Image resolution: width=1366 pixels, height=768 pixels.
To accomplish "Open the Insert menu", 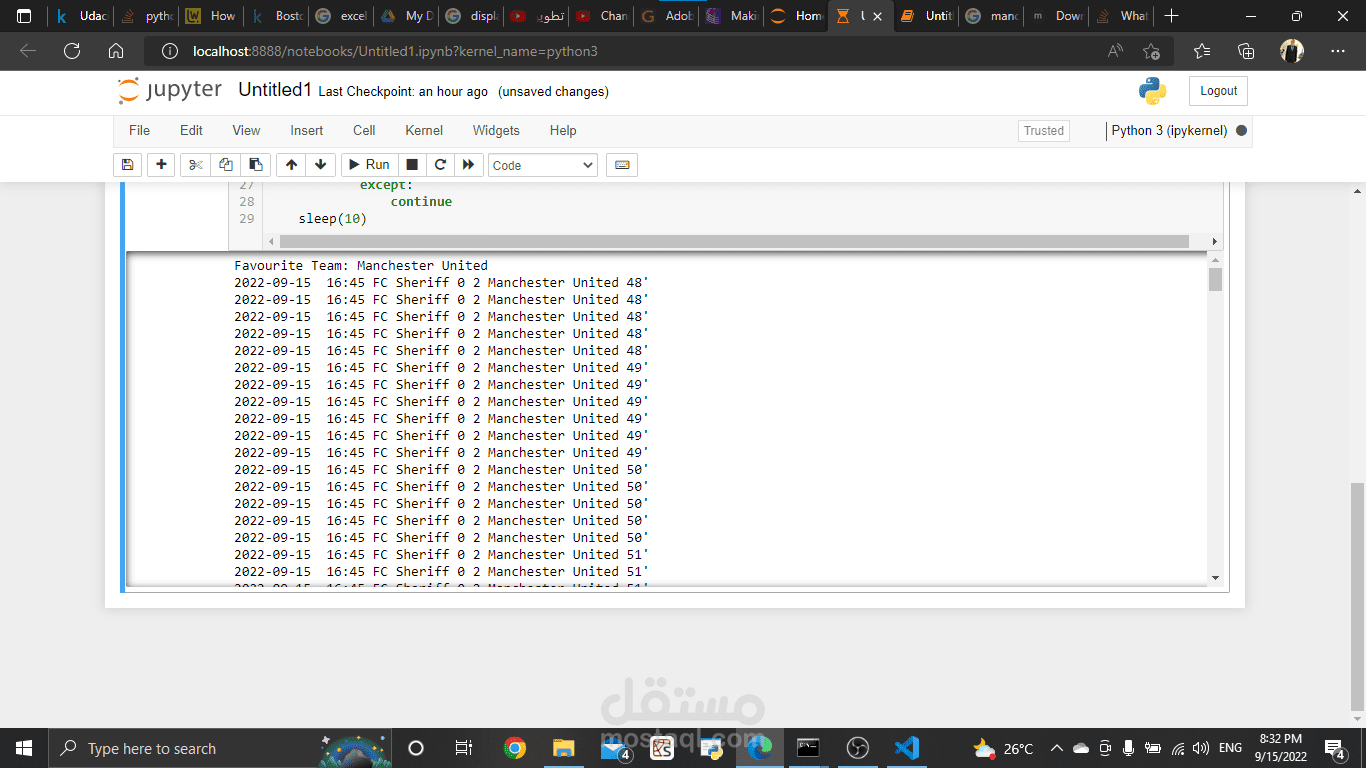I will (x=307, y=131).
